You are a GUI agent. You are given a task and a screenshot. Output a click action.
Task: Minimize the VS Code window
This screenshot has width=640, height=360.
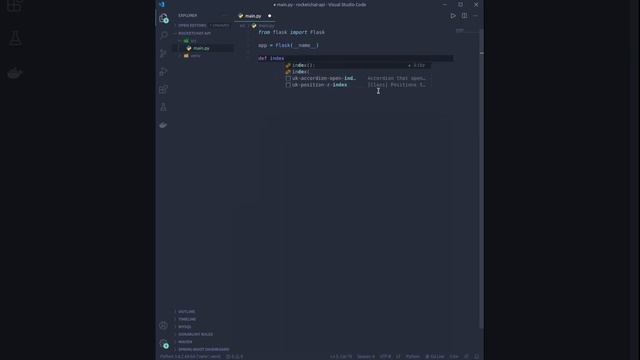445,4
